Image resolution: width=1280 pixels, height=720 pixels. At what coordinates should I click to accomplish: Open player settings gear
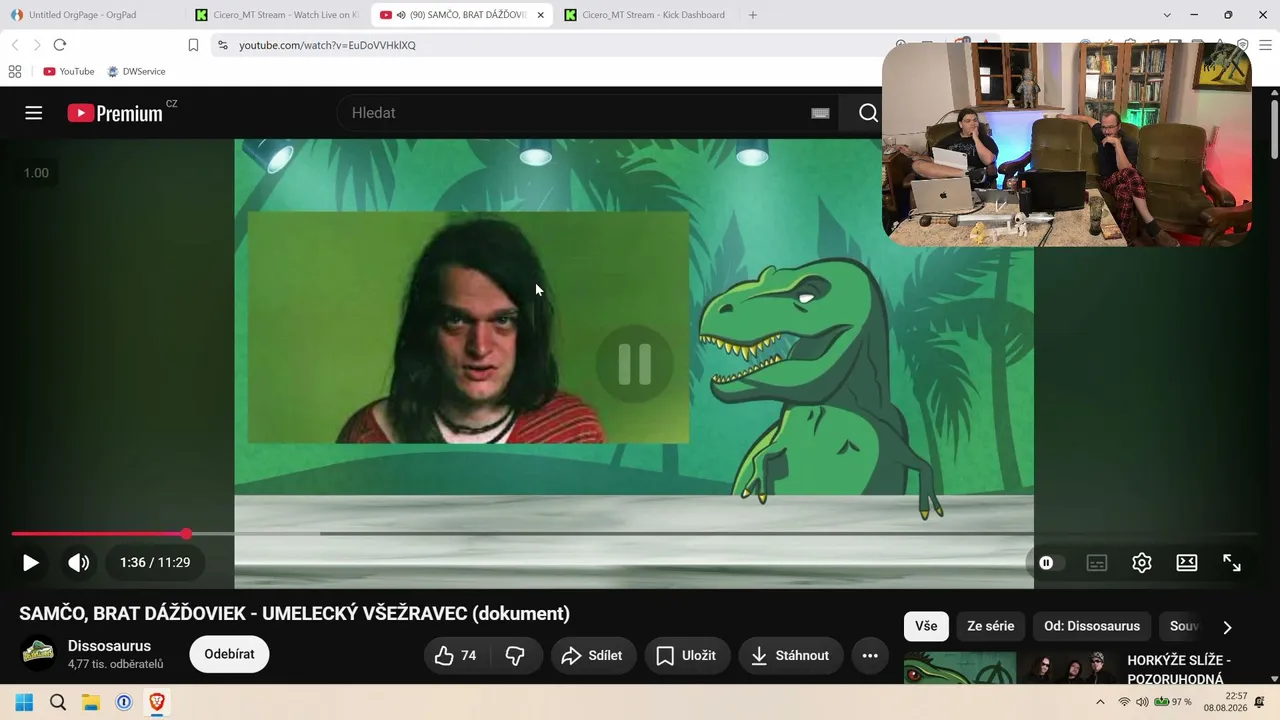coord(1142,563)
